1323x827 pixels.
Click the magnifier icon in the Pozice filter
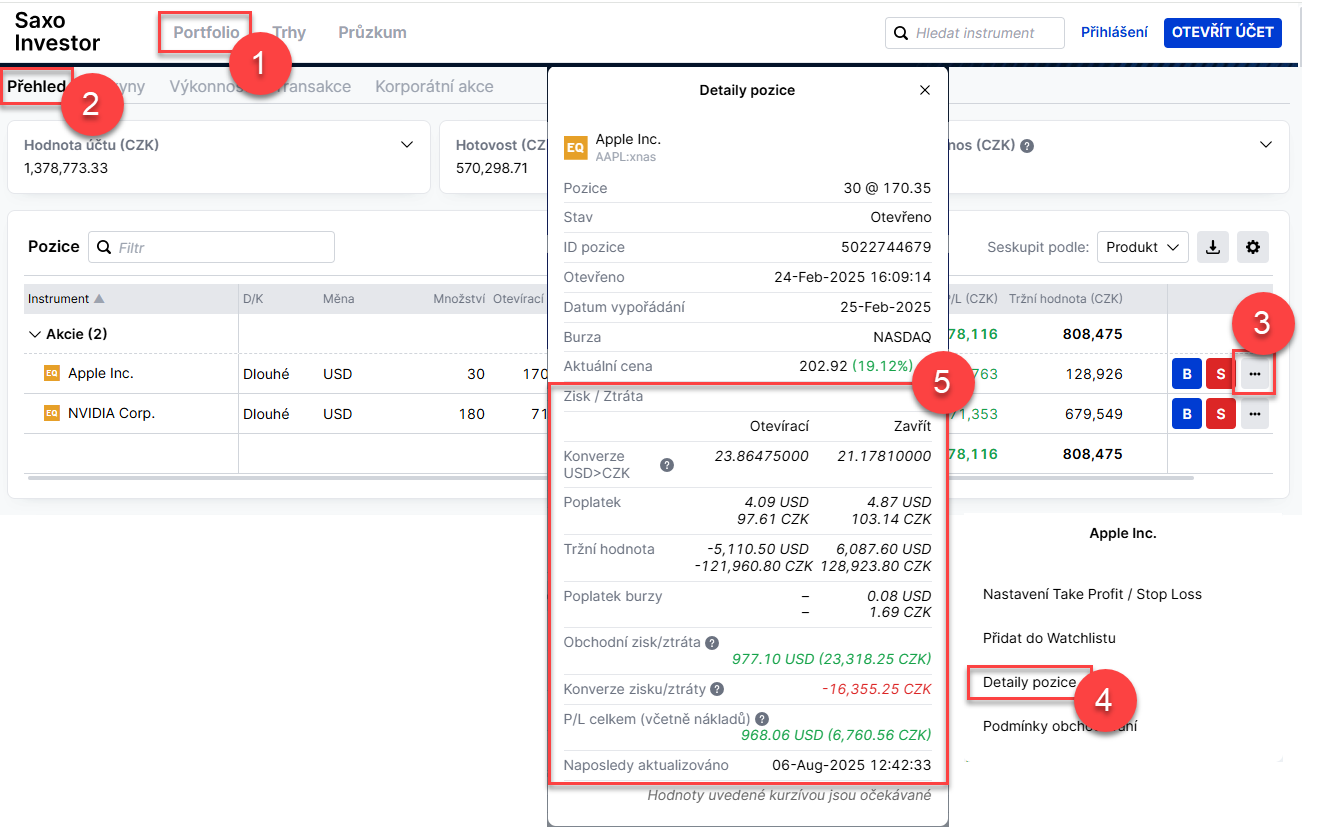[x=103, y=247]
